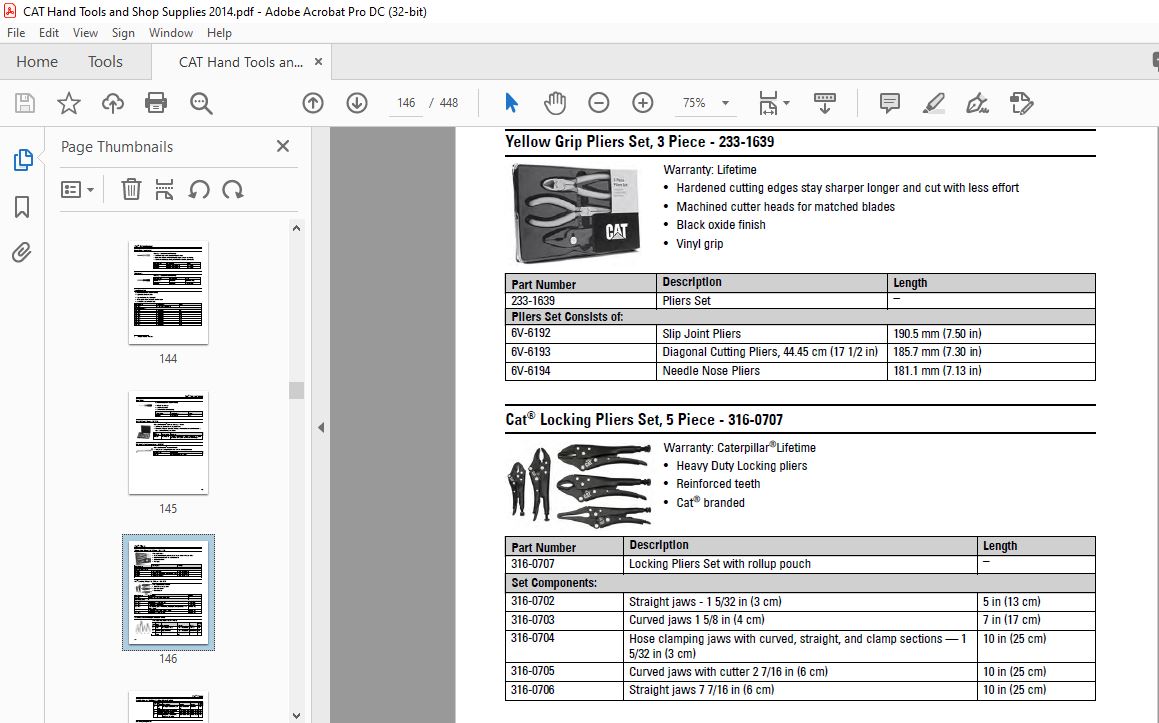The image size is (1159, 723).
Task: Click part number 233-1639 table cell
Action: 581,301
